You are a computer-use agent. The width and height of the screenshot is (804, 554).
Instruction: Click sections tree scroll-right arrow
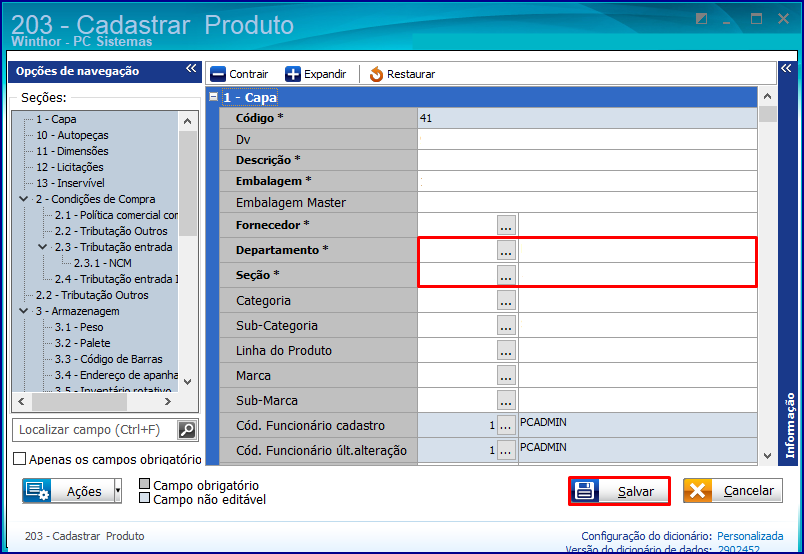[168, 402]
